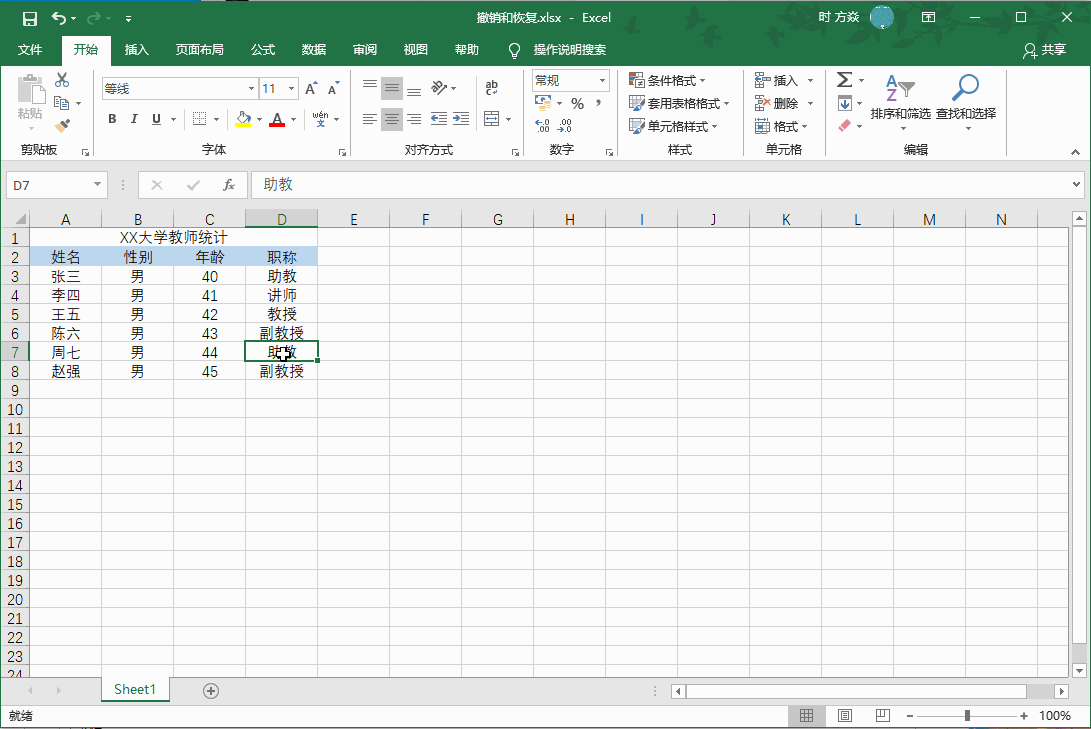1091x729 pixels.
Task: Decrease indent of the cell
Action: click(438, 119)
